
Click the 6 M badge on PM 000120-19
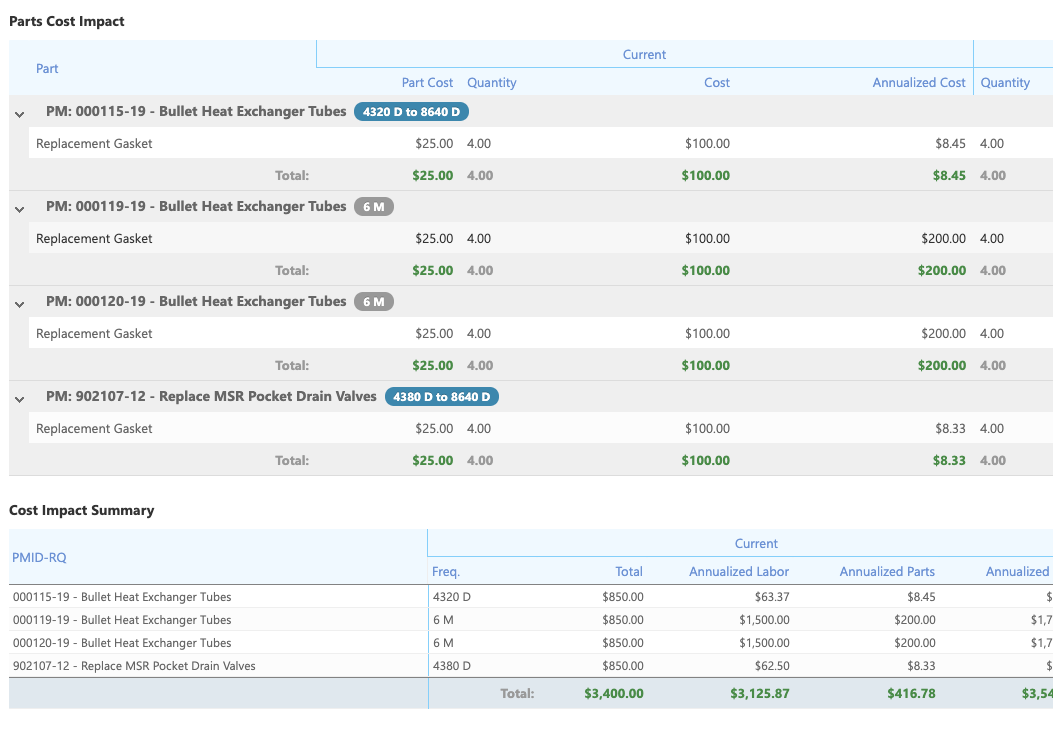coord(374,302)
